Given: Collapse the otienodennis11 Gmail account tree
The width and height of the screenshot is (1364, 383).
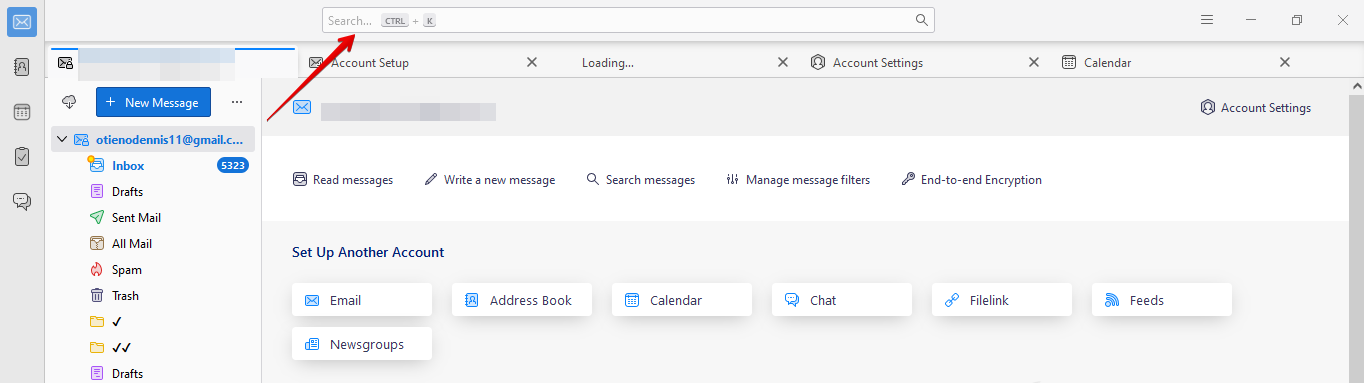Looking at the screenshot, I should [62, 140].
